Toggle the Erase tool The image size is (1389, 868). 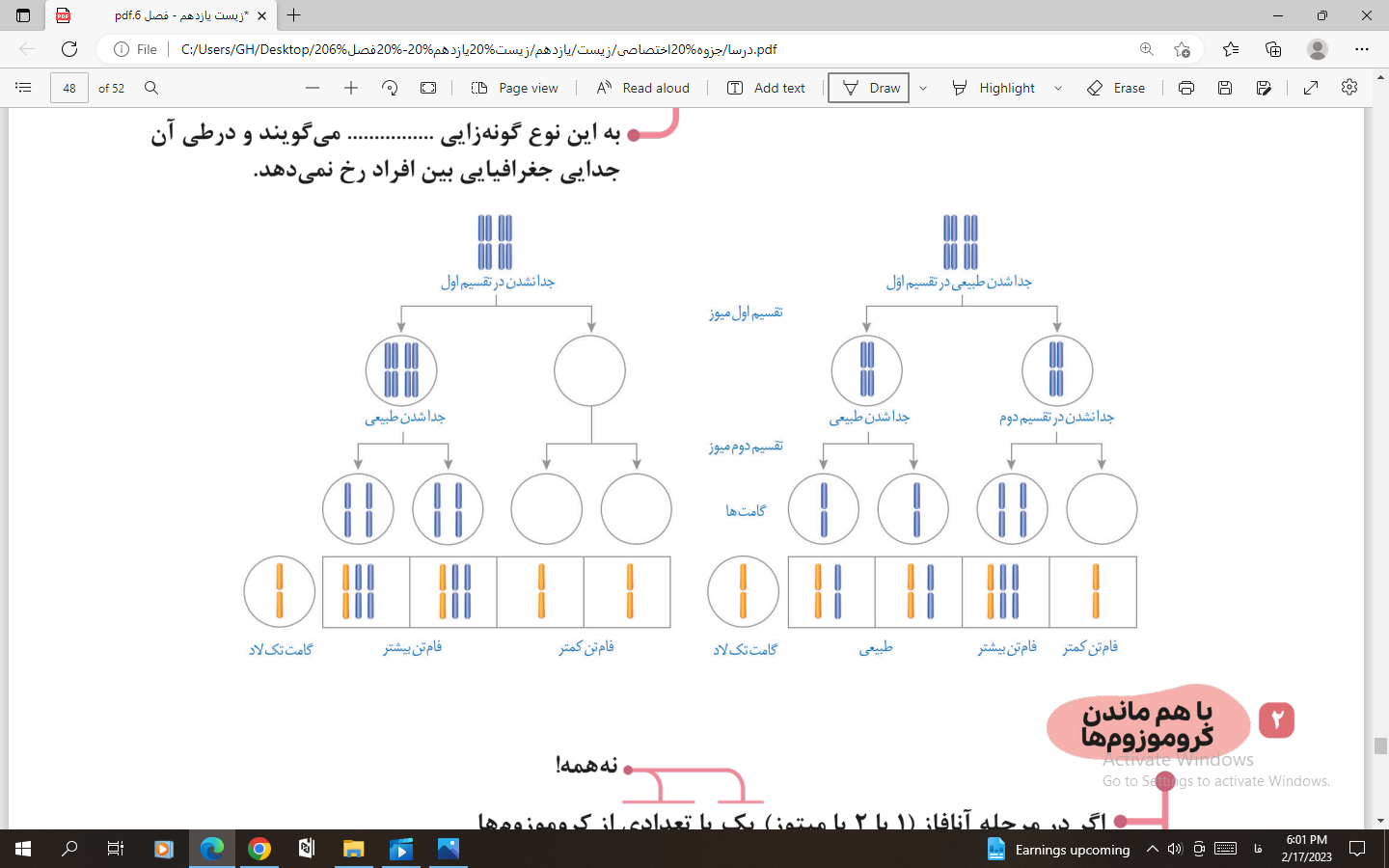1116,88
